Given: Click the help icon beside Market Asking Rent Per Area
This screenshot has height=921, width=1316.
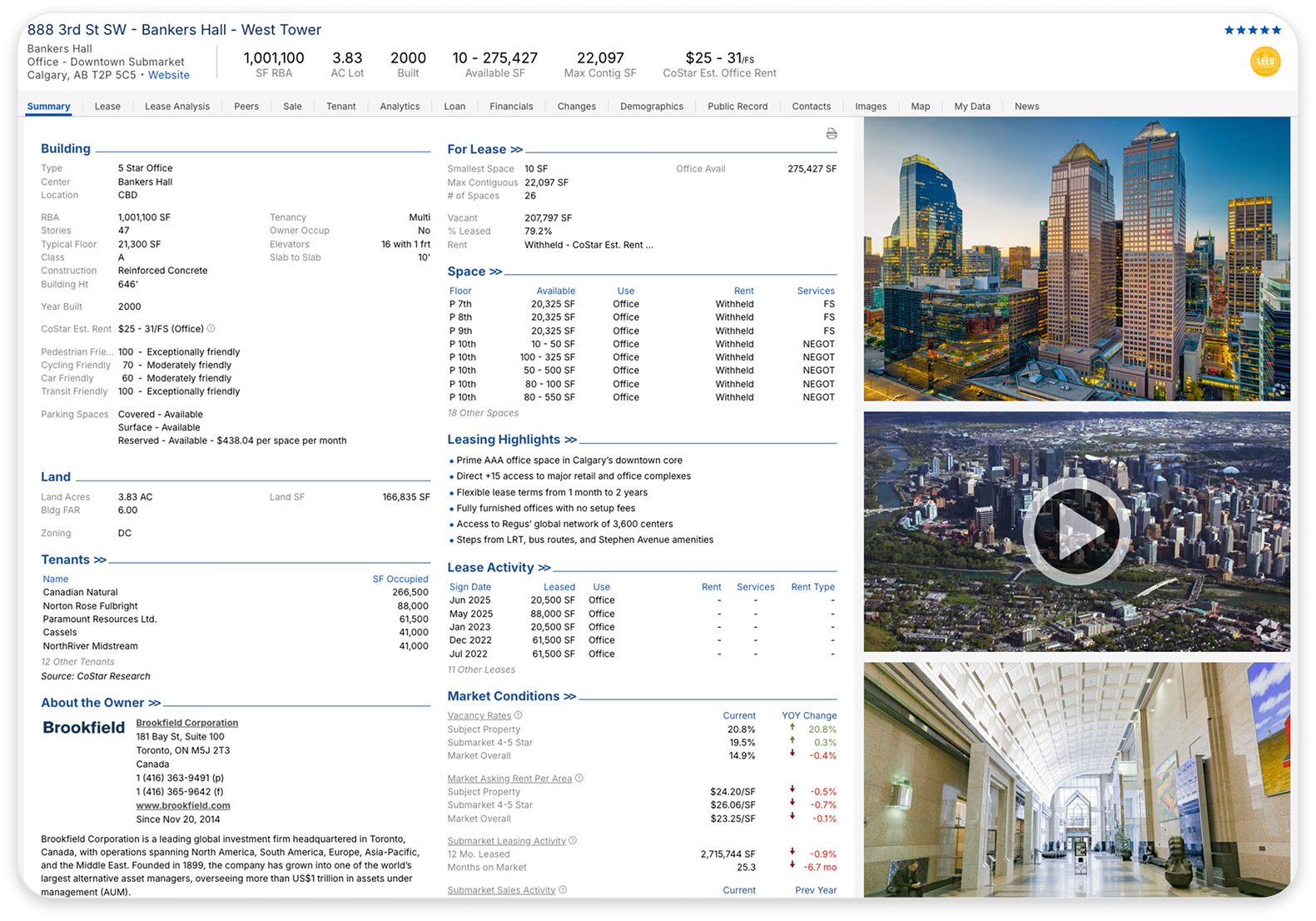Looking at the screenshot, I should point(579,779).
